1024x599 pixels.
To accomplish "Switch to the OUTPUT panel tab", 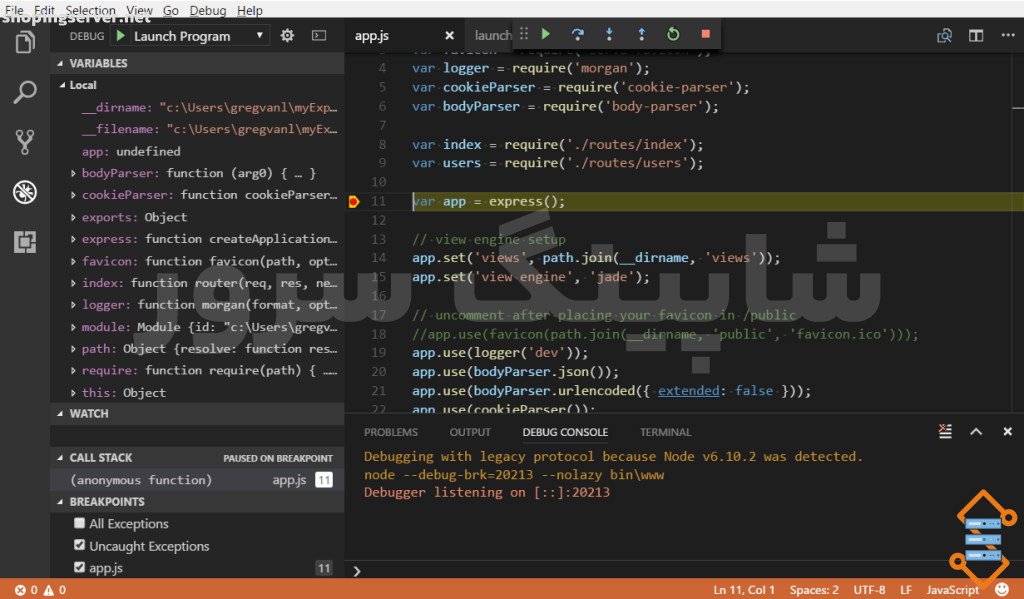I will coord(470,432).
